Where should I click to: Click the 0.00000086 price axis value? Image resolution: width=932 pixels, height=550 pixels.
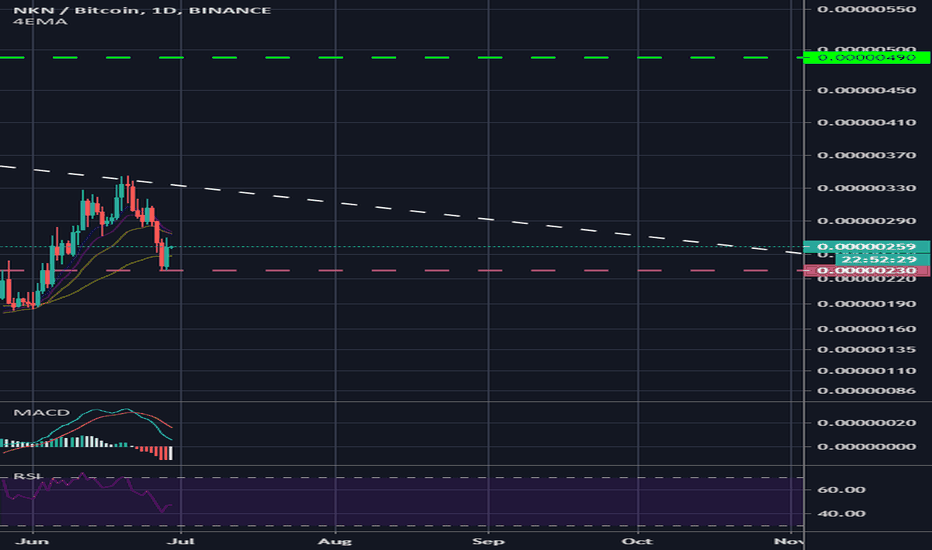866,391
